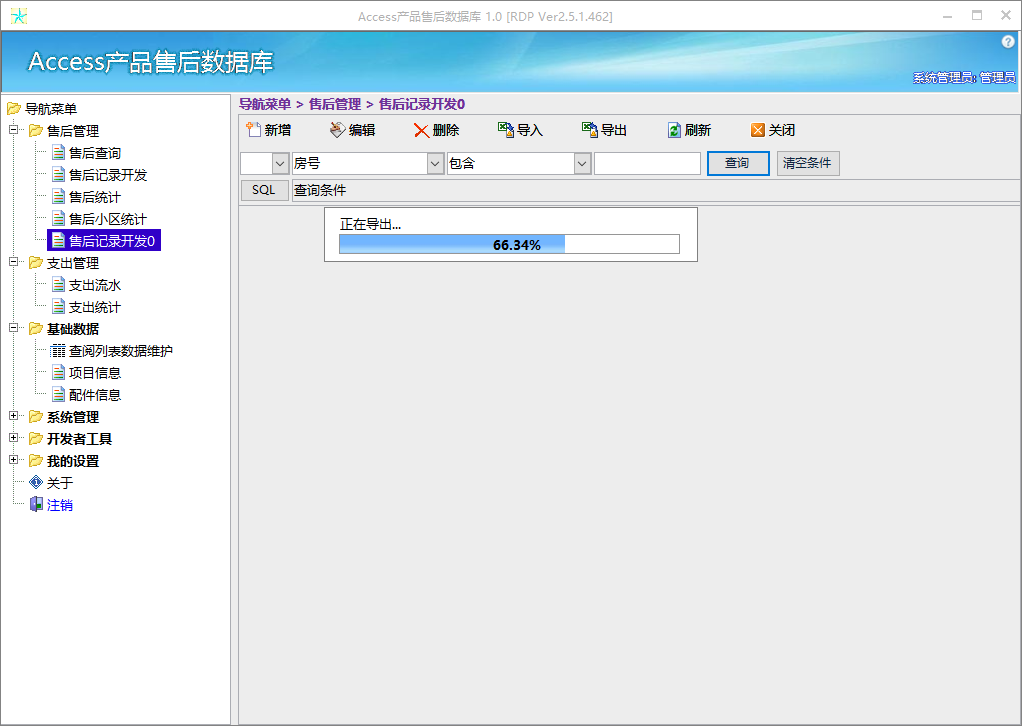Viewport: 1022px width, 726px height.
Task: Click the 导出 (export) Excel icon
Action: 589,130
